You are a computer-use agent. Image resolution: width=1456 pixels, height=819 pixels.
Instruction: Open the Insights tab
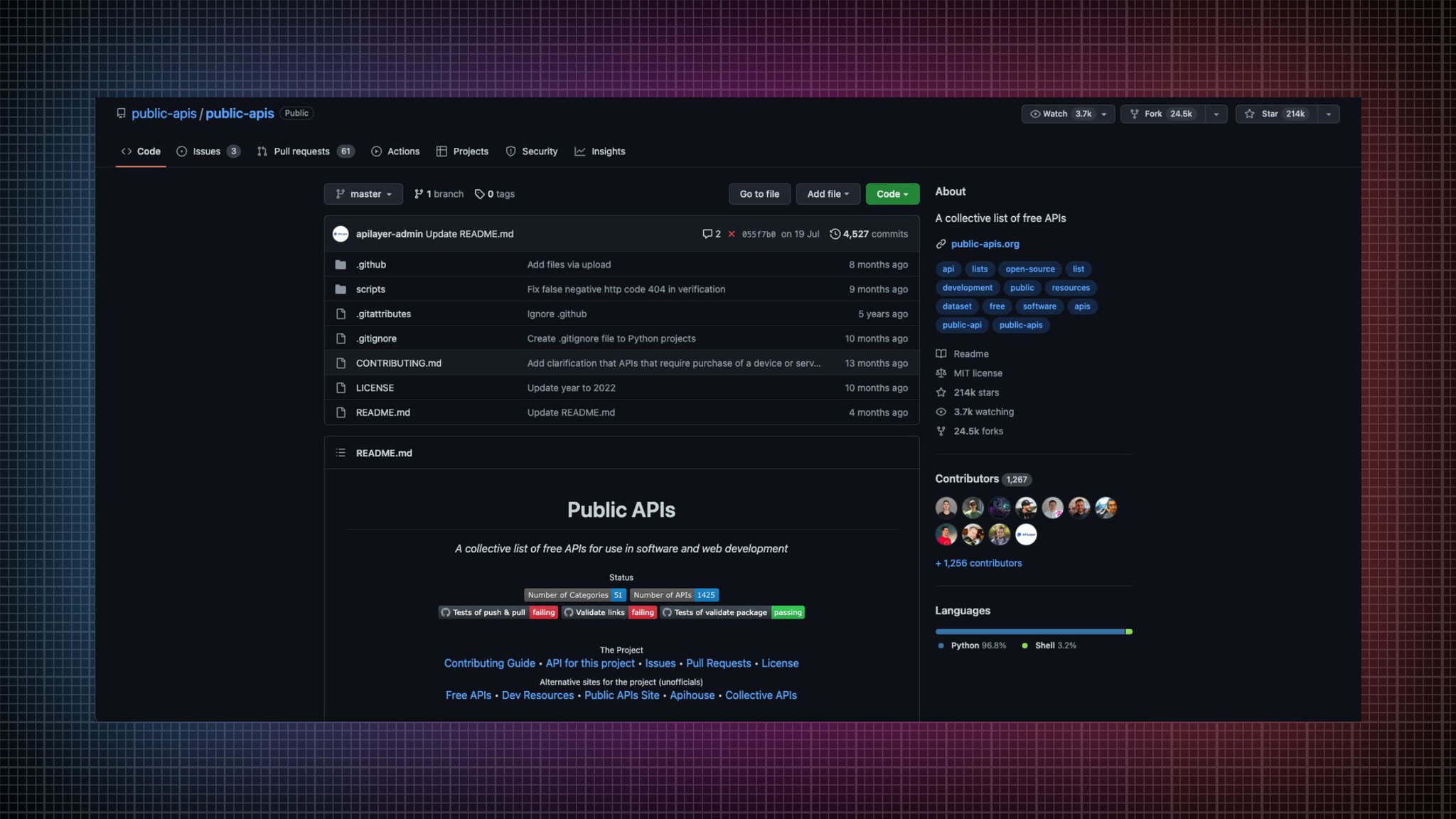point(608,151)
